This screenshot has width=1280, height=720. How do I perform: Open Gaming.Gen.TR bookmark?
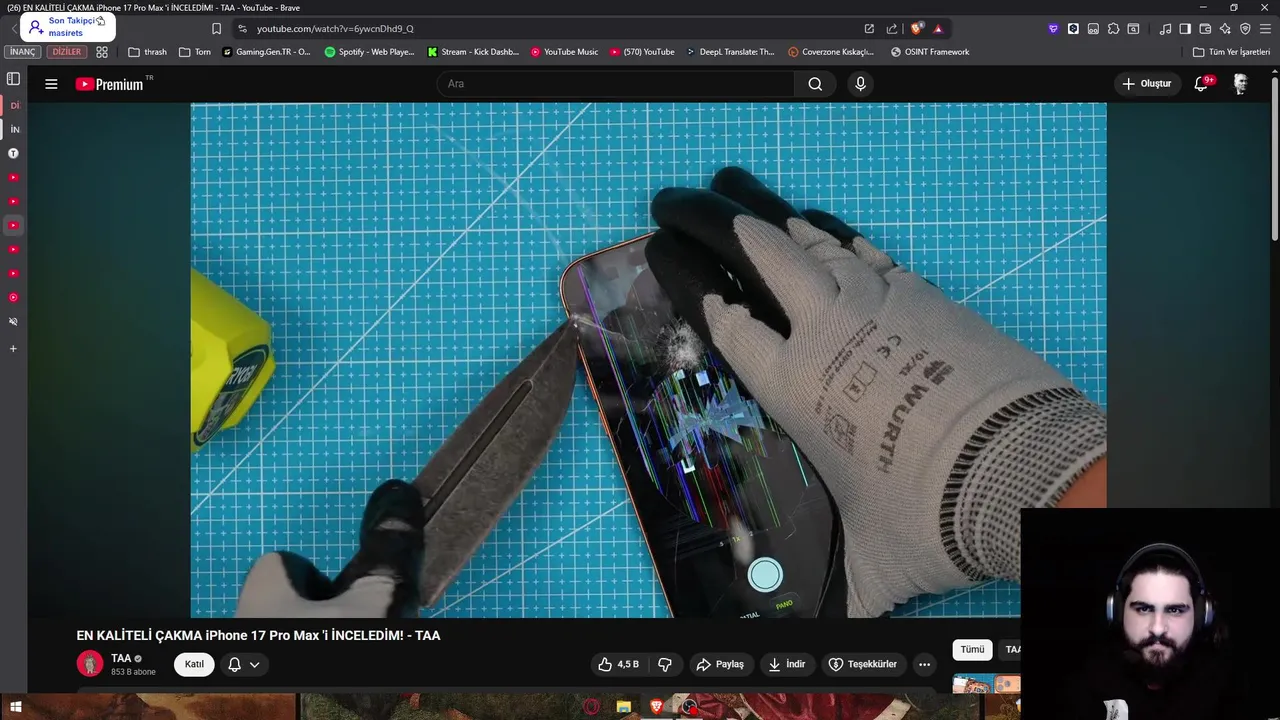pyautogui.click(x=266, y=52)
